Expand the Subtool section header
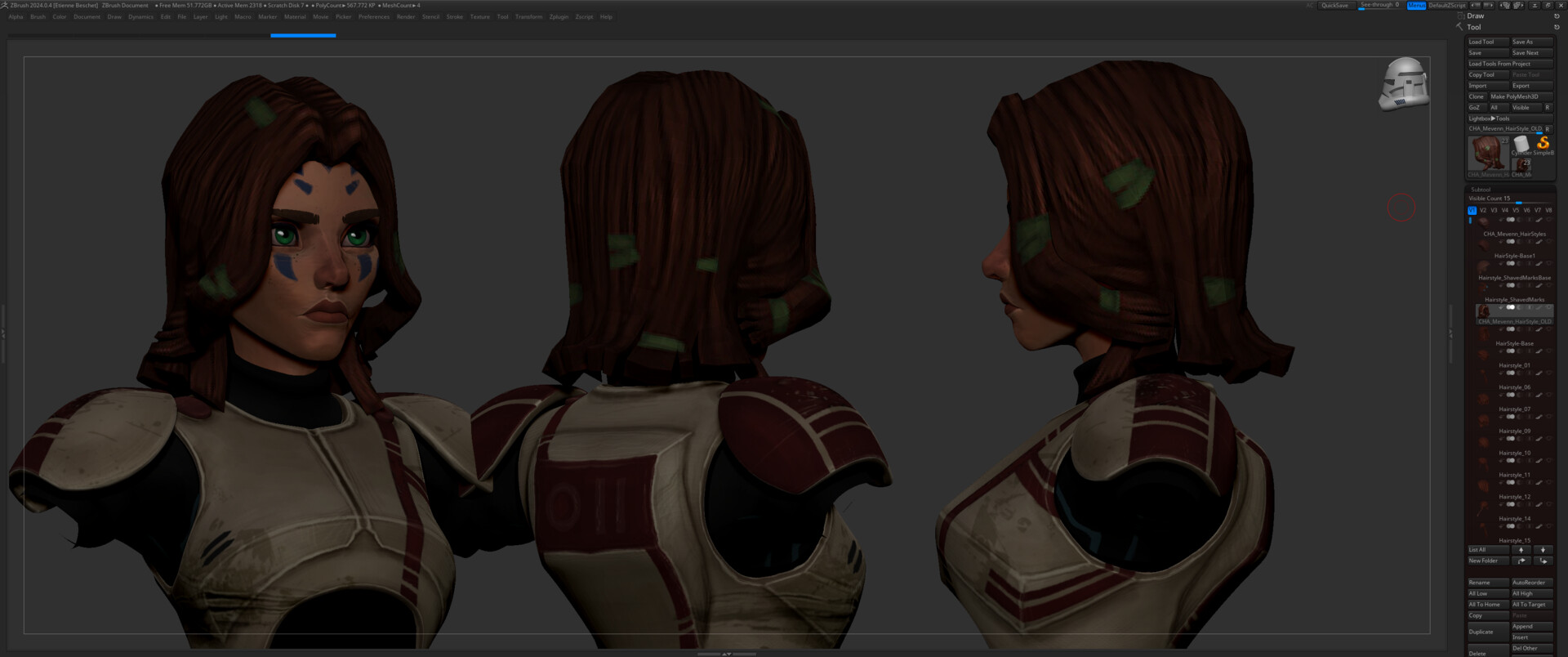This screenshot has width=1568, height=657. click(1481, 190)
